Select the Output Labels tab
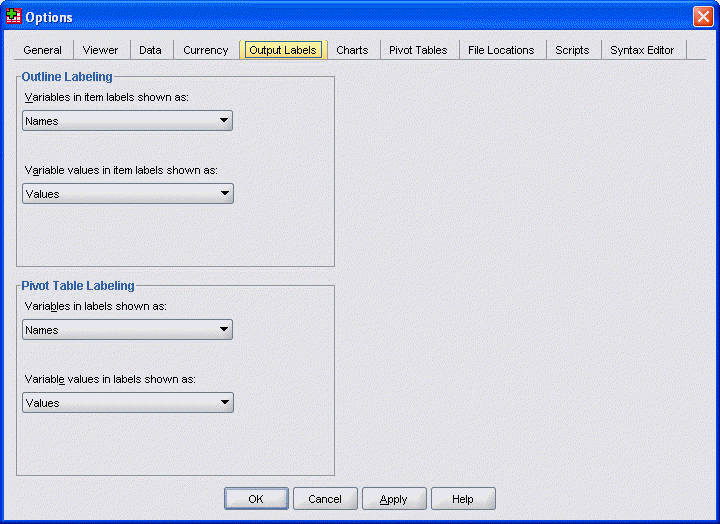Viewport: 720px width, 524px height. [x=283, y=50]
